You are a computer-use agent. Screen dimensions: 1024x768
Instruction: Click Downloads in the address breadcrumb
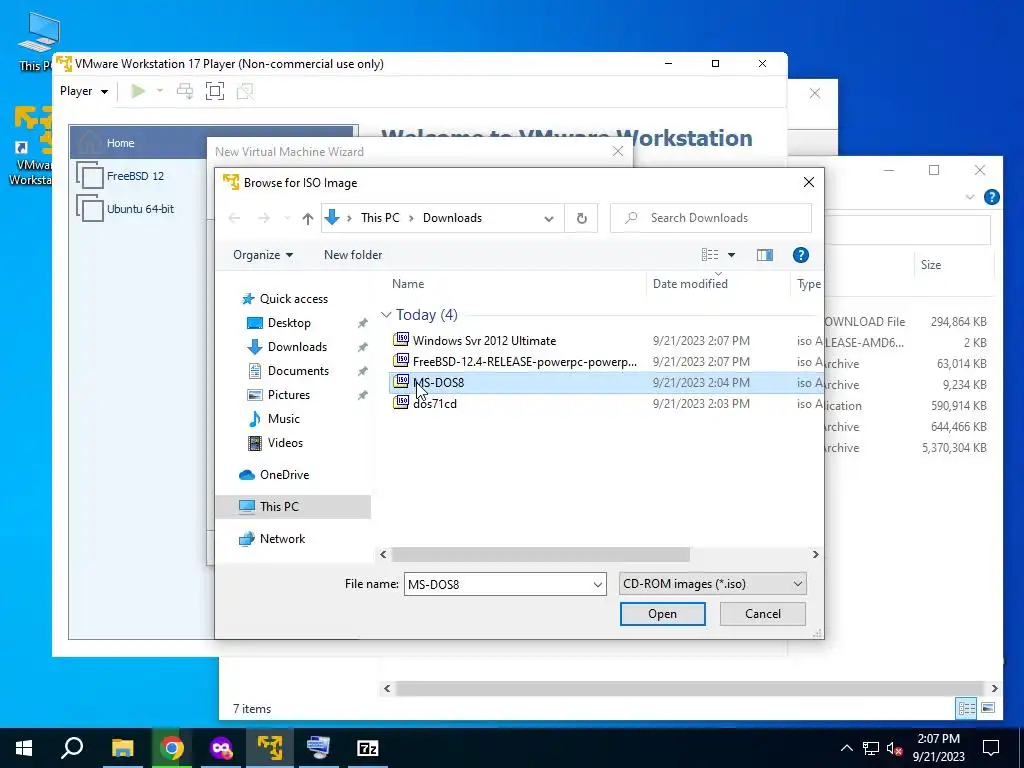pos(452,218)
